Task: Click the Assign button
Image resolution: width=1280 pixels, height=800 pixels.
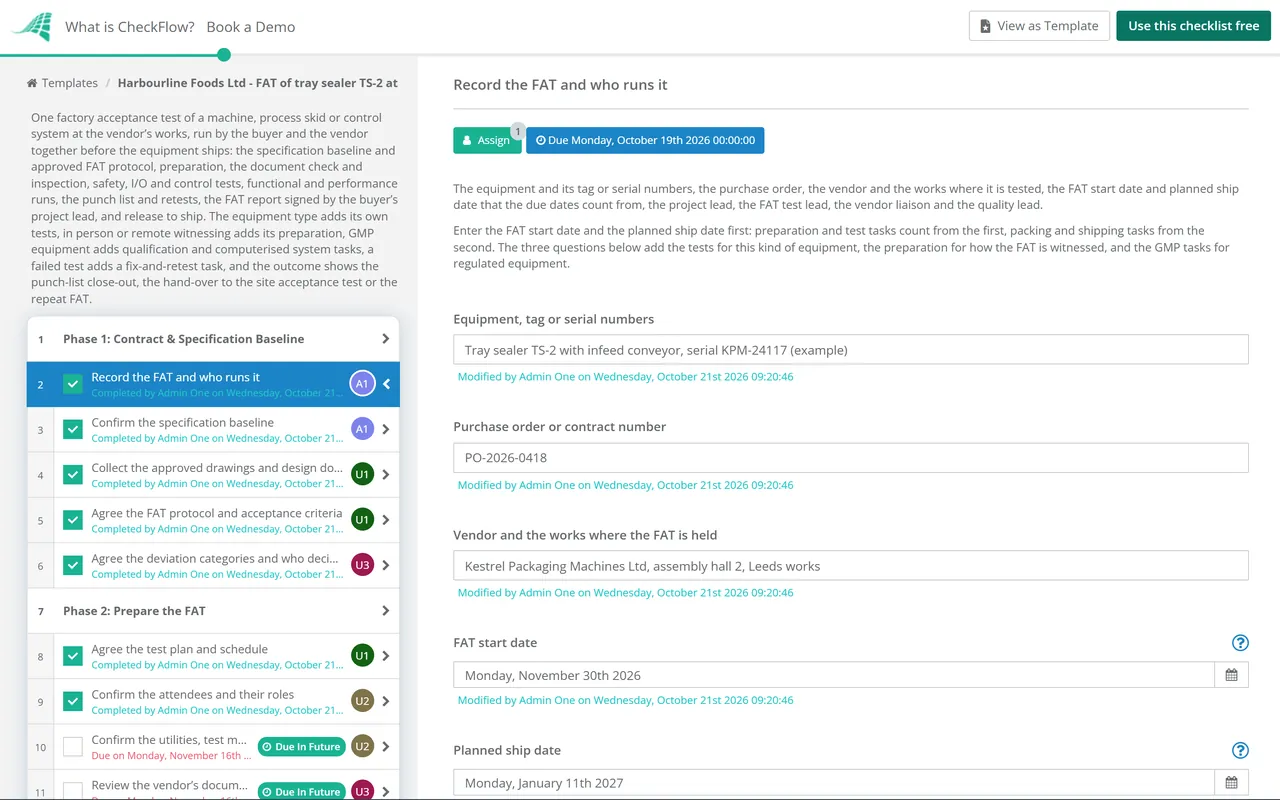Action: point(487,140)
